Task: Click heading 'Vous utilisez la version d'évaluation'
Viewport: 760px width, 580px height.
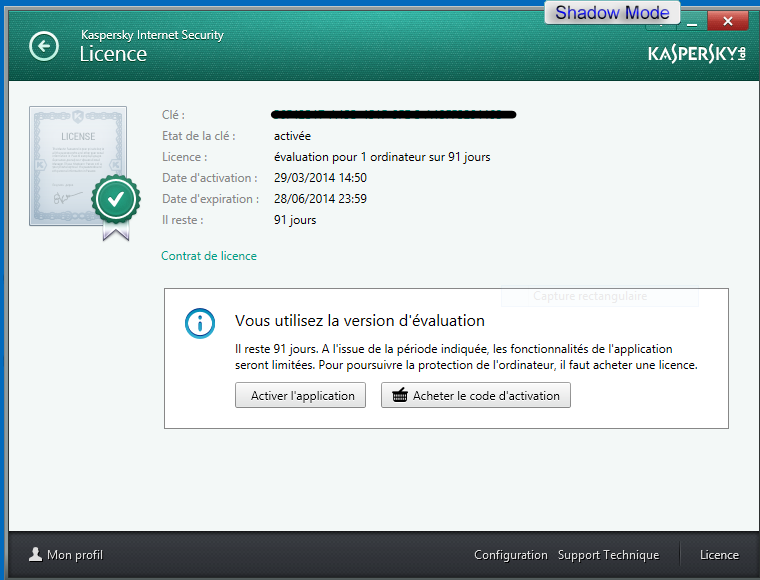Action: point(360,321)
